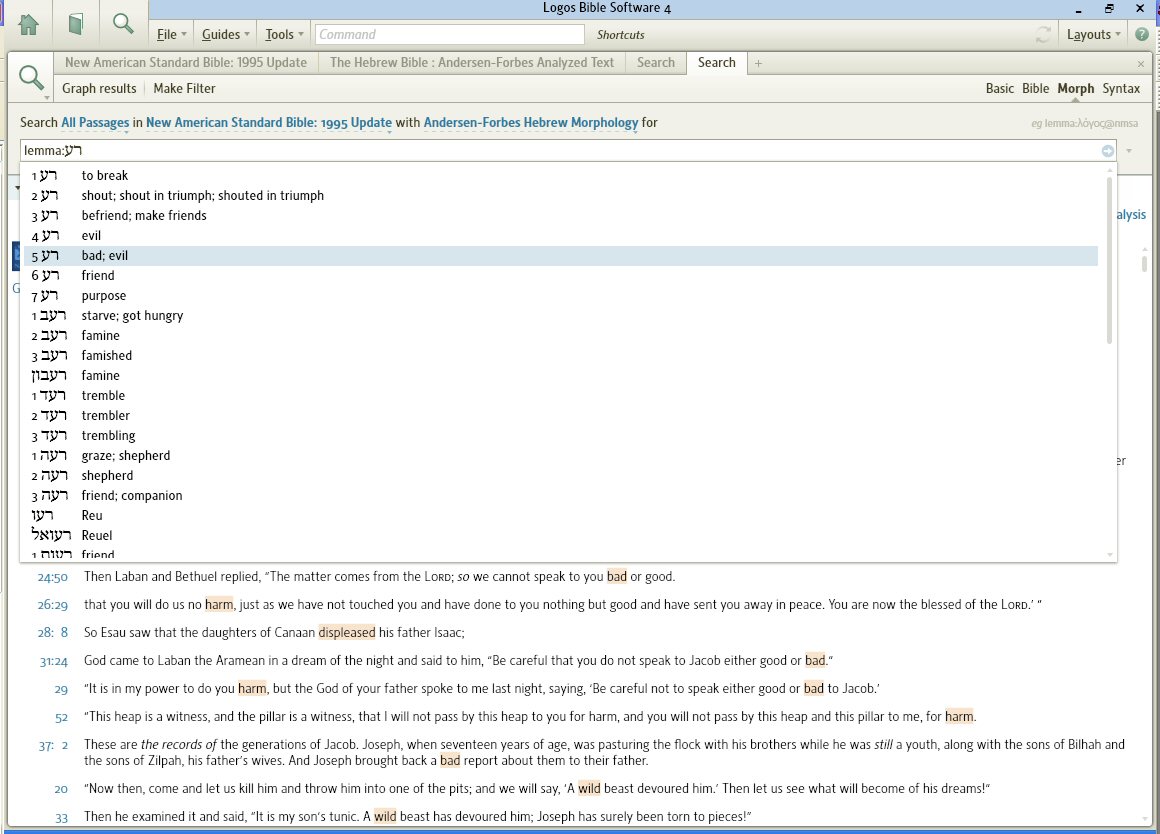
Task: Click the suggestion list scrollbar thumb
Action: [x=1109, y=260]
